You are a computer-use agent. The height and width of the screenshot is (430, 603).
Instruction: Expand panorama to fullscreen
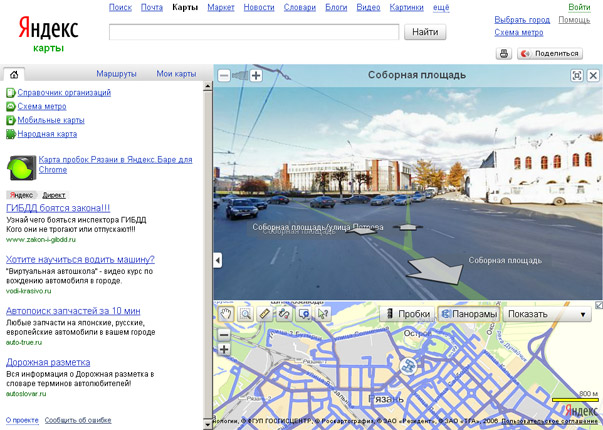pos(577,75)
